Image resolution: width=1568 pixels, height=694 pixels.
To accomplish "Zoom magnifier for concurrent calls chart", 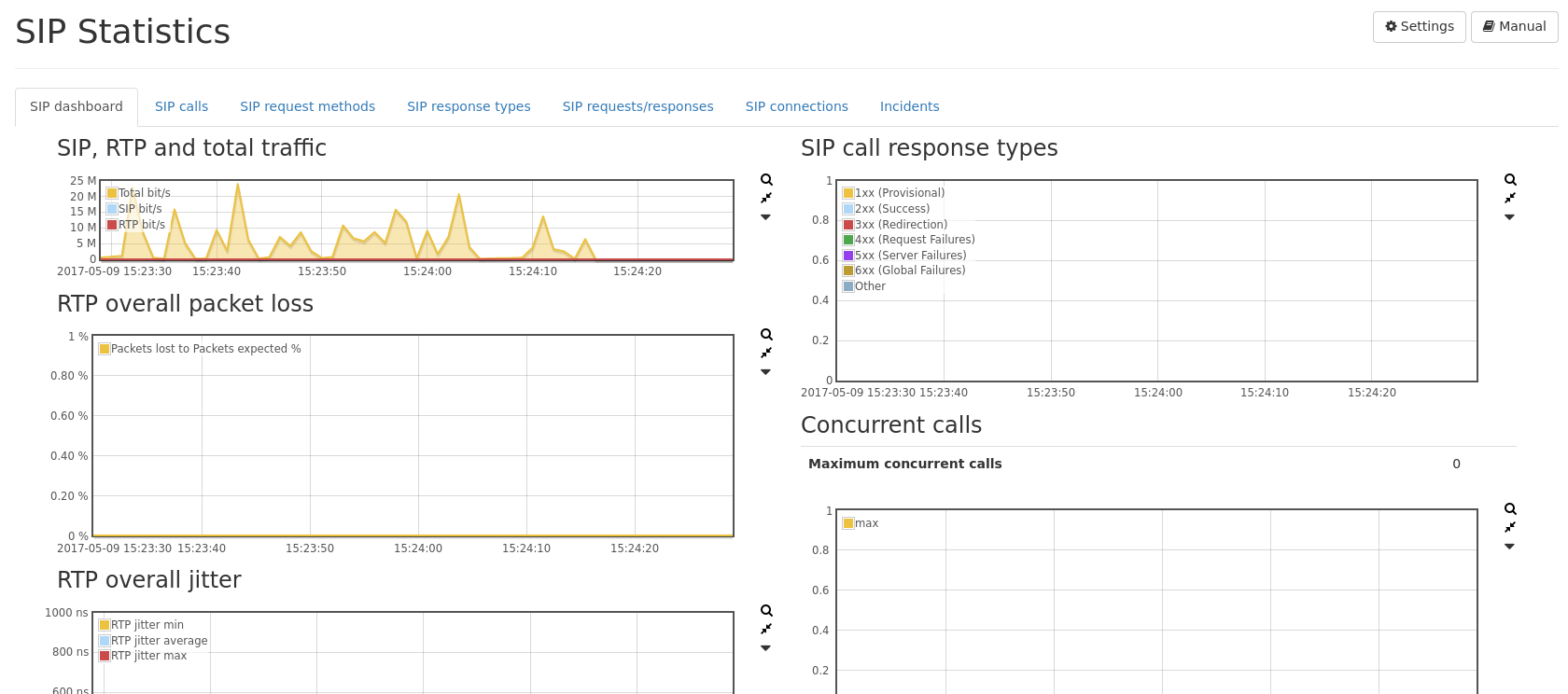I will pyautogui.click(x=1510, y=509).
